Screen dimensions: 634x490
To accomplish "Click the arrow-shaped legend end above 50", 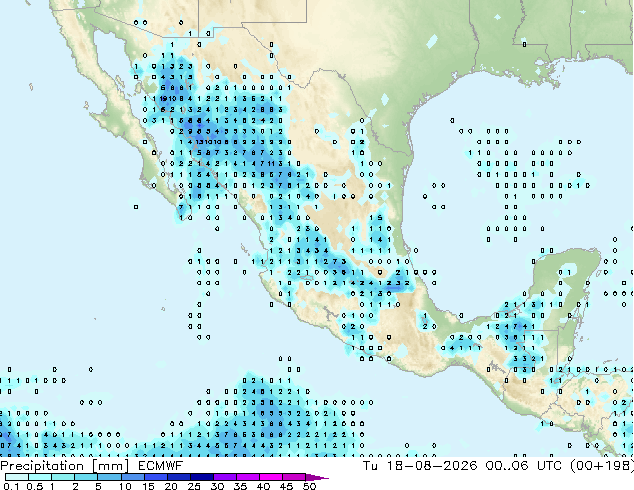I will point(317,477).
